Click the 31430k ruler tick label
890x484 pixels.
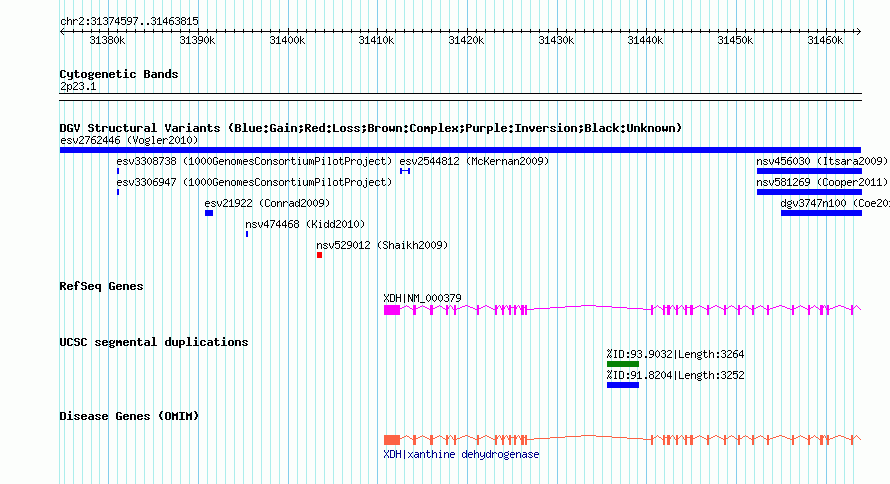click(556, 41)
